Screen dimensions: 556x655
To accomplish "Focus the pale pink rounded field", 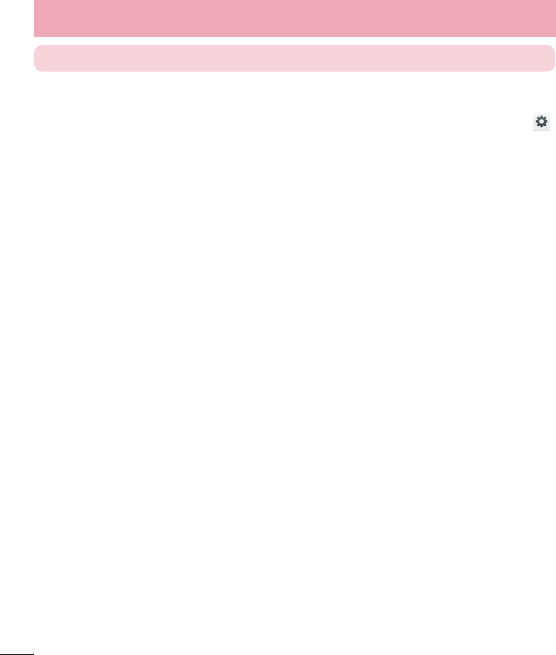I will tap(295, 58).
